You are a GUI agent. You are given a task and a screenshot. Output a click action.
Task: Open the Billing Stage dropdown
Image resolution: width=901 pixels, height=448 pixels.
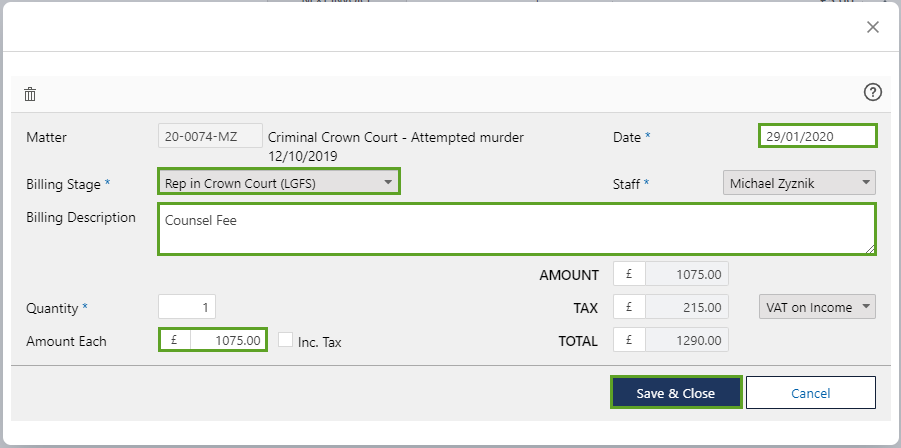tap(279, 182)
